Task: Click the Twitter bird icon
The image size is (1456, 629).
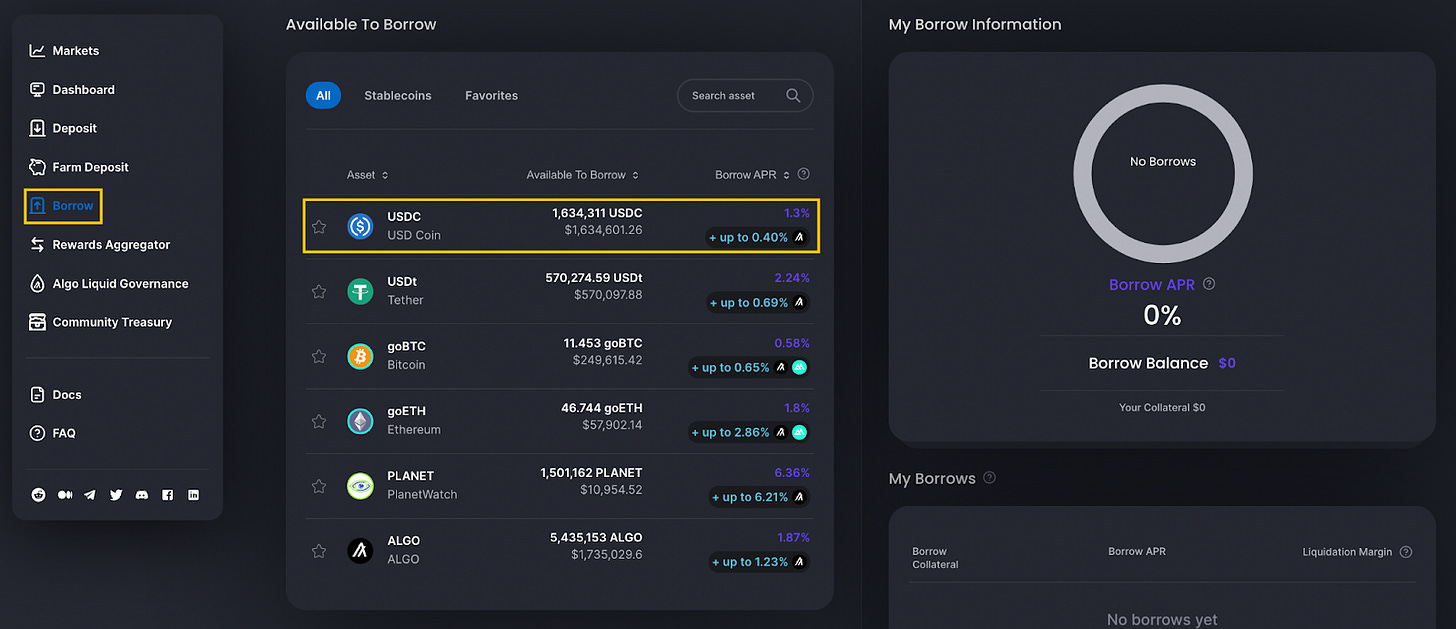Action: click(x=116, y=495)
